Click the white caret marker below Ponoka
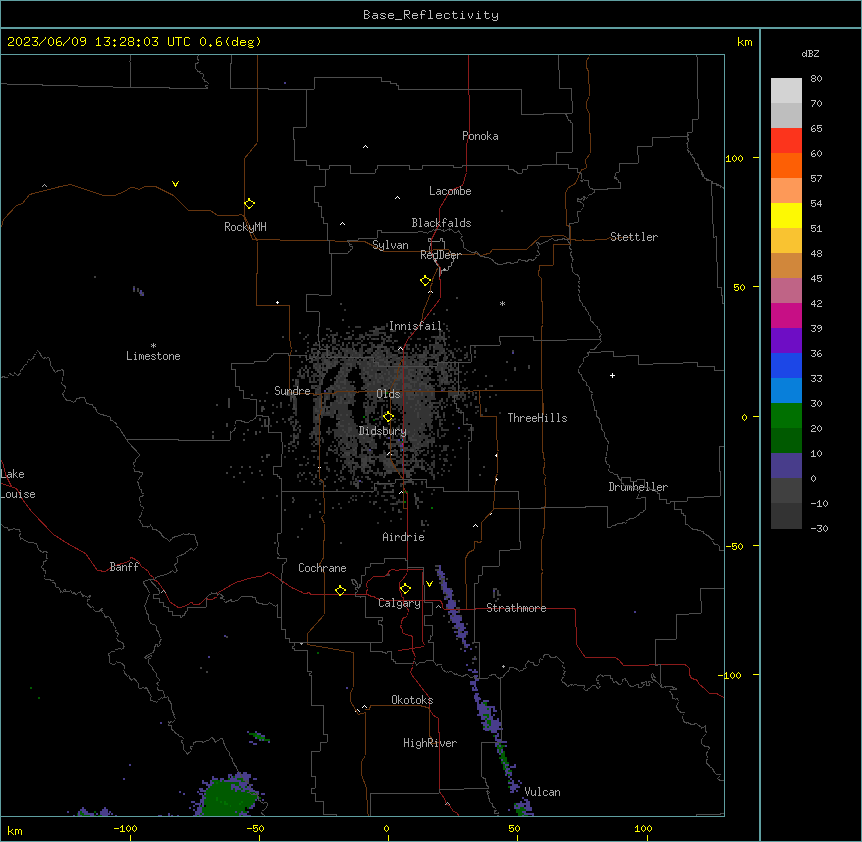Viewport: 862px width, 842px height. 365,147
